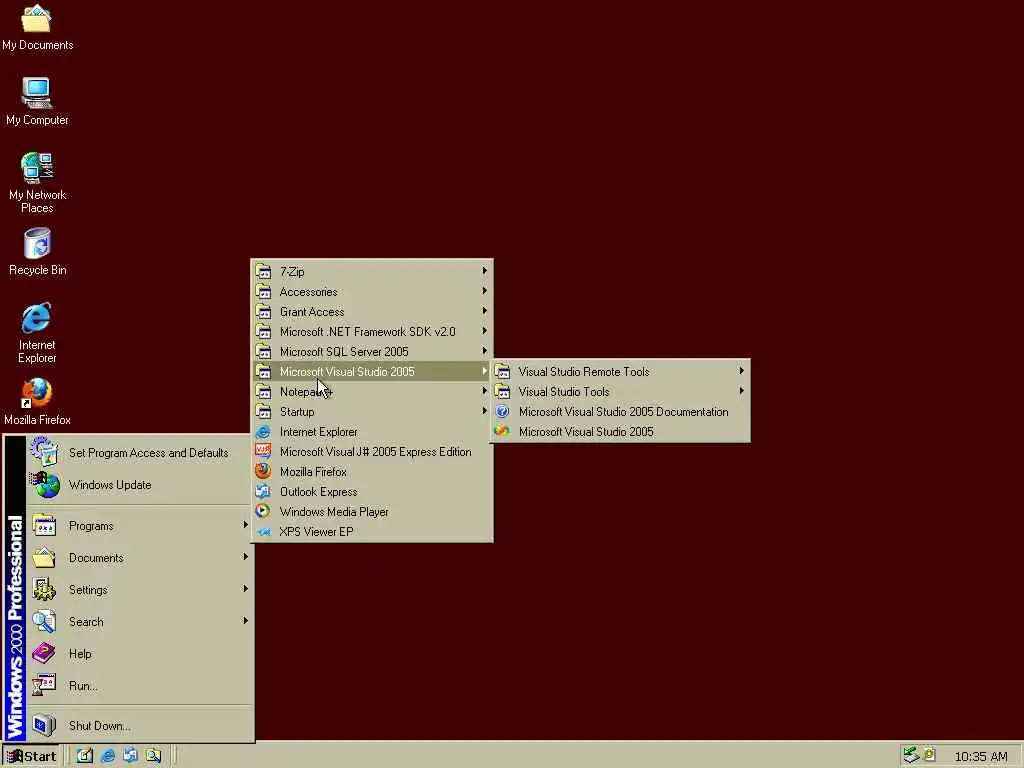Click the Visual Studio 2005 Documentation help icon
The height and width of the screenshot is (768, 1024).
coord(502,411)
